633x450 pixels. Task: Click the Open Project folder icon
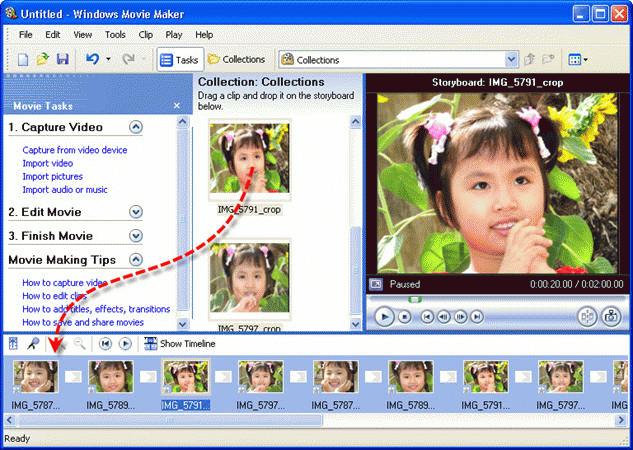(x=43, y=60)
